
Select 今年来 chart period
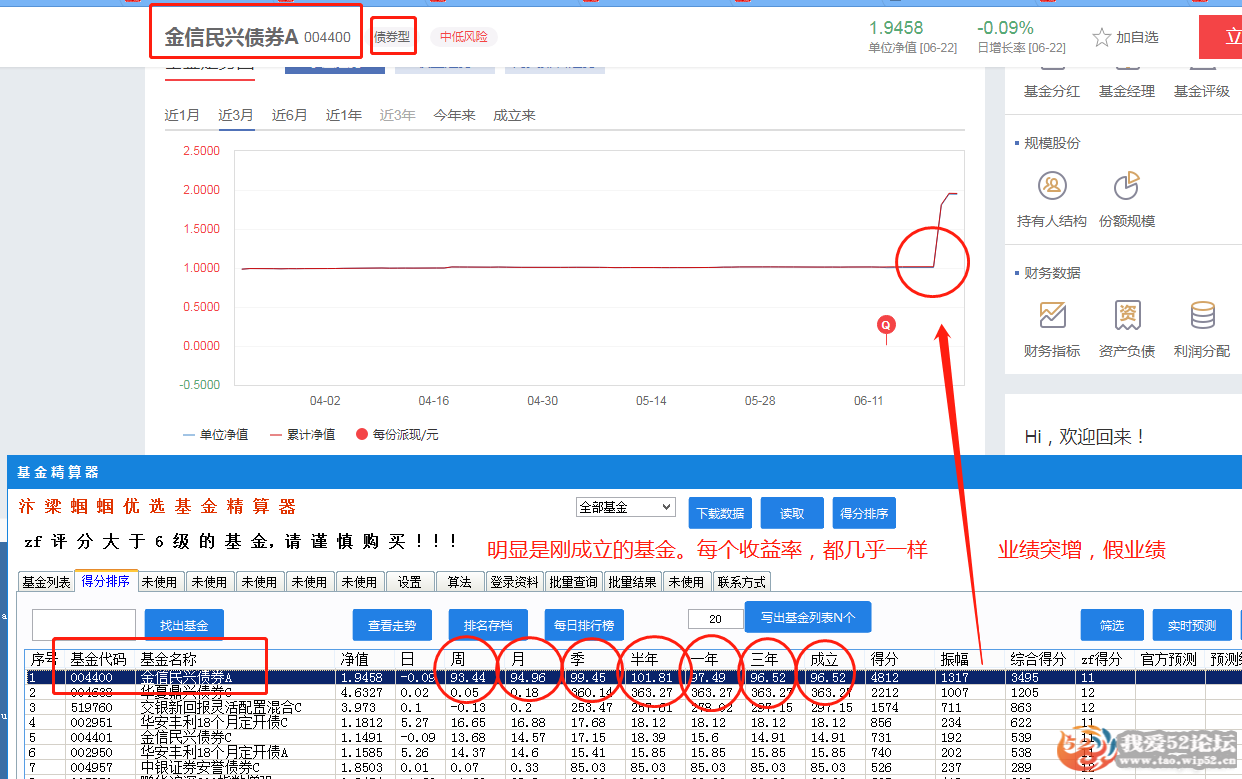point(454,115)
